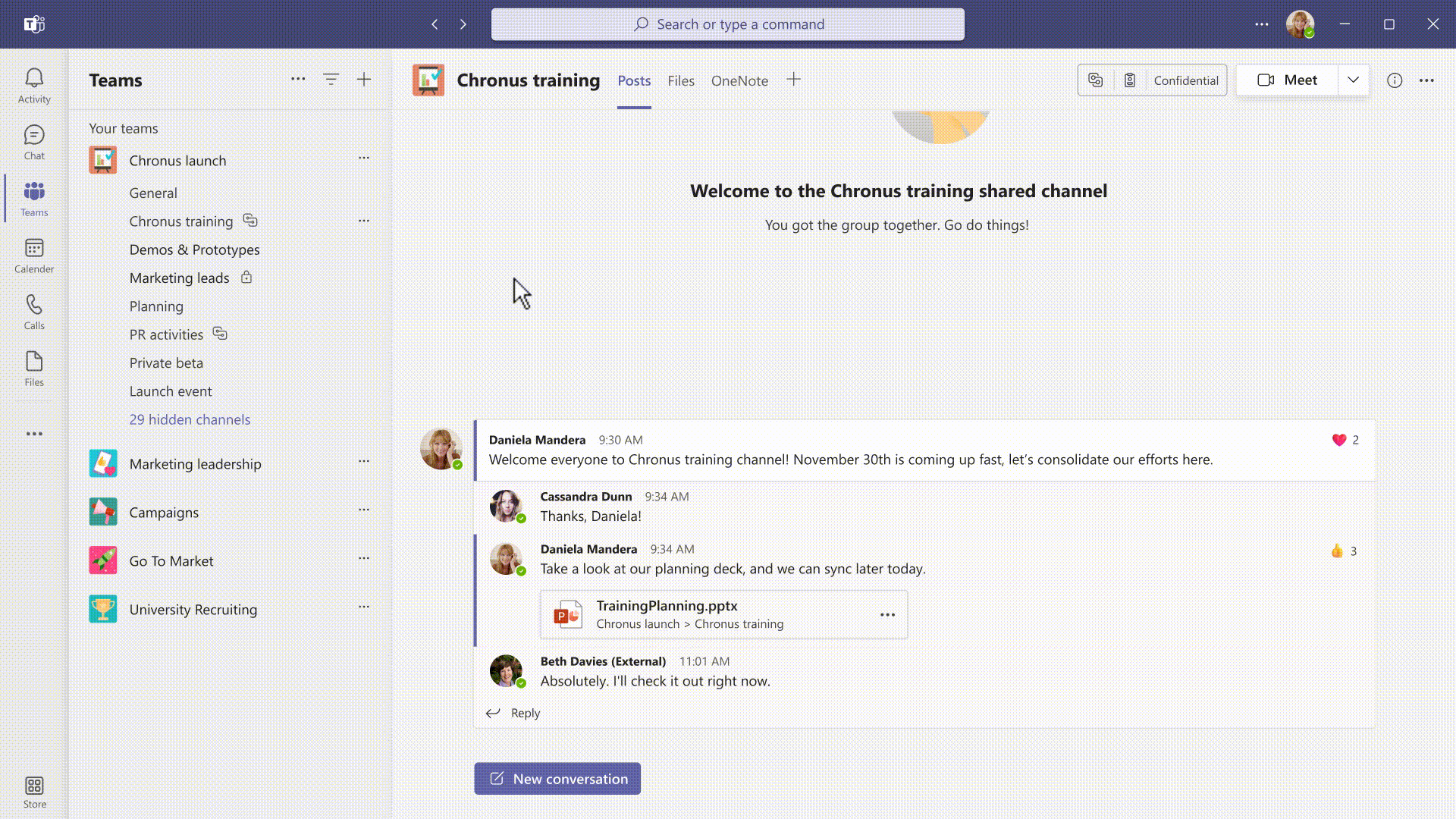The image size is (1456, 819).
Task: Open the Activity bell icon
Action: (34, 85)
